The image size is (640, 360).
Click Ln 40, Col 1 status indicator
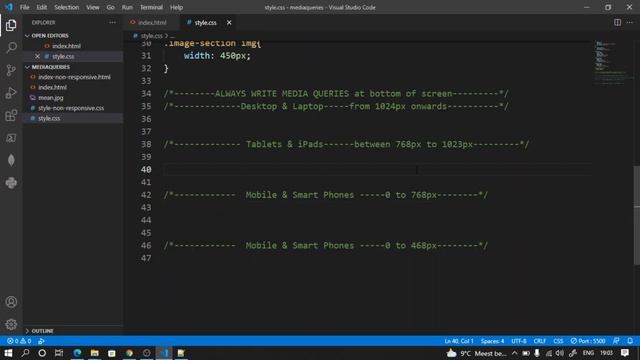(459, 341)
